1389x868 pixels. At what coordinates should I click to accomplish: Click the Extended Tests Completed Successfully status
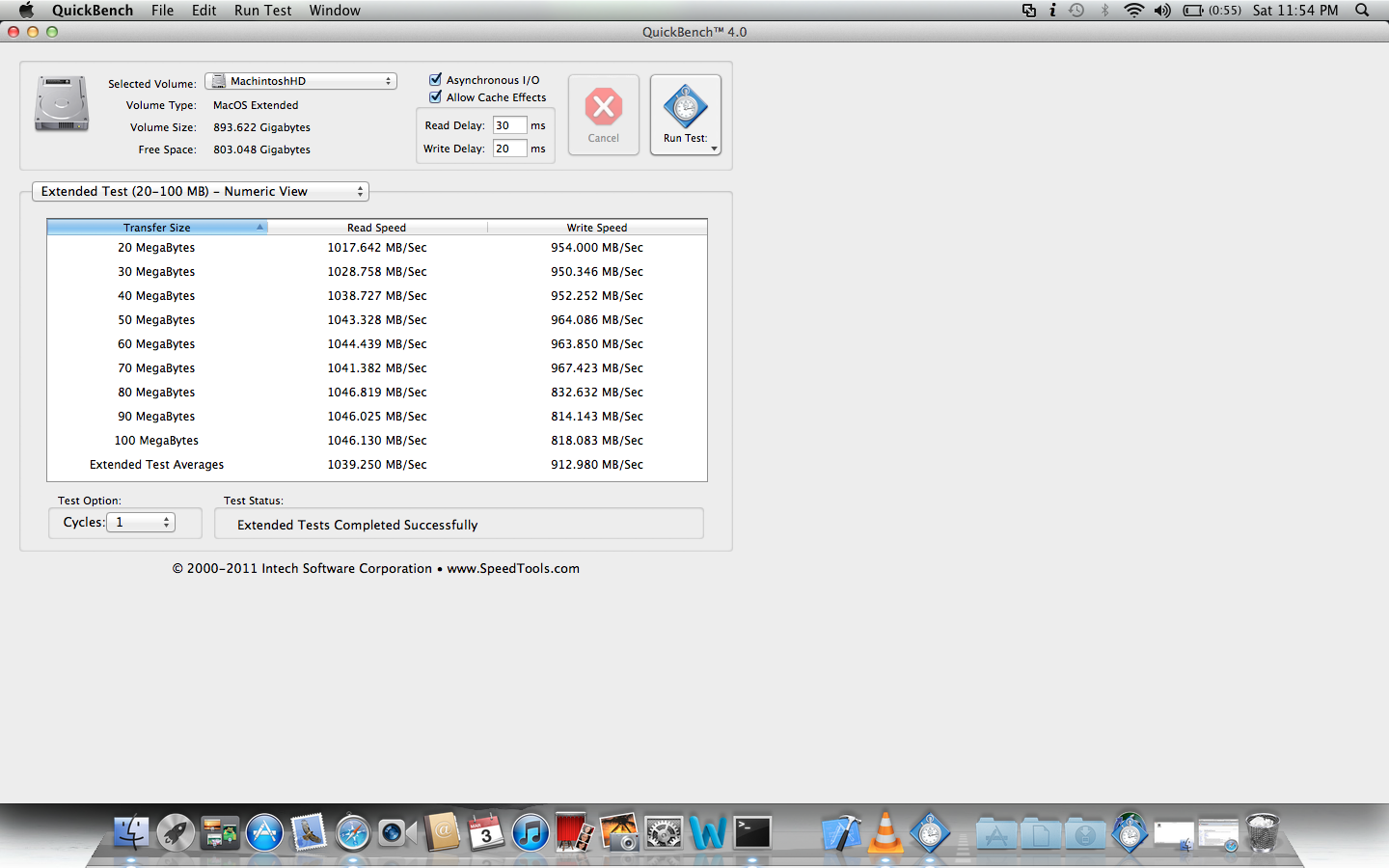click(358, 525)
